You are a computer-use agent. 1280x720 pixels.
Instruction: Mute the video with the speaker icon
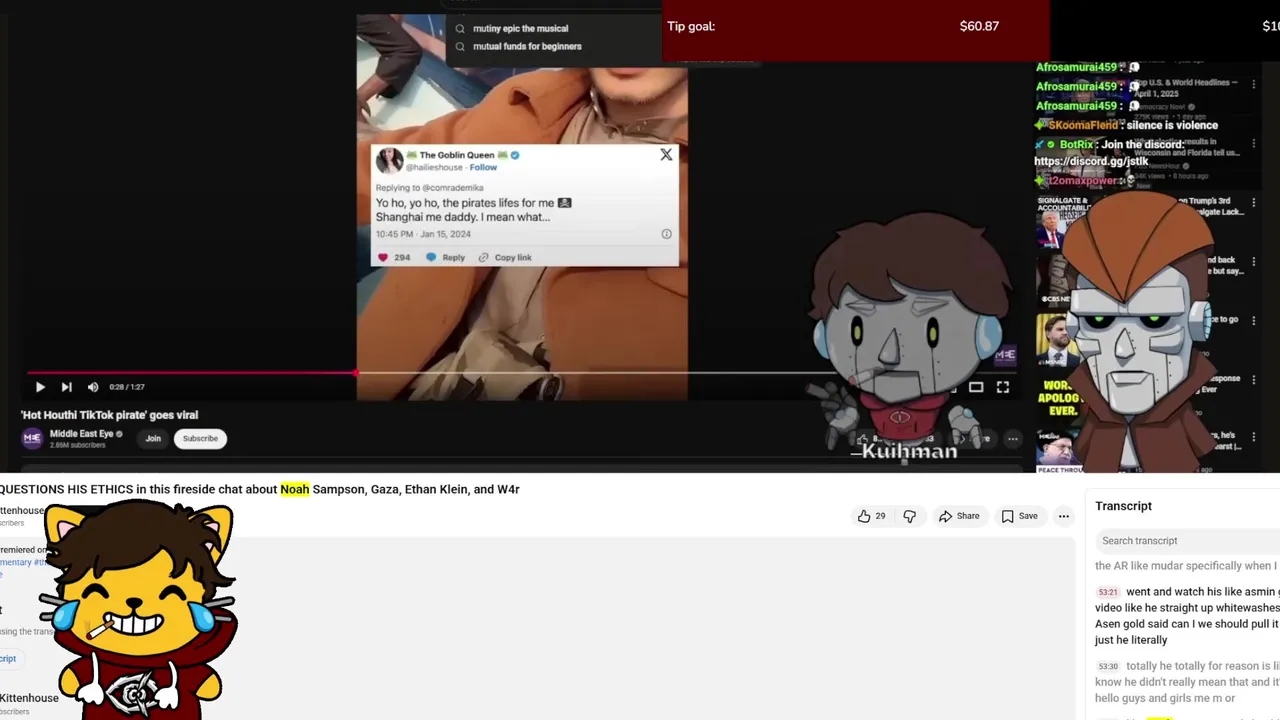point(93,387)
